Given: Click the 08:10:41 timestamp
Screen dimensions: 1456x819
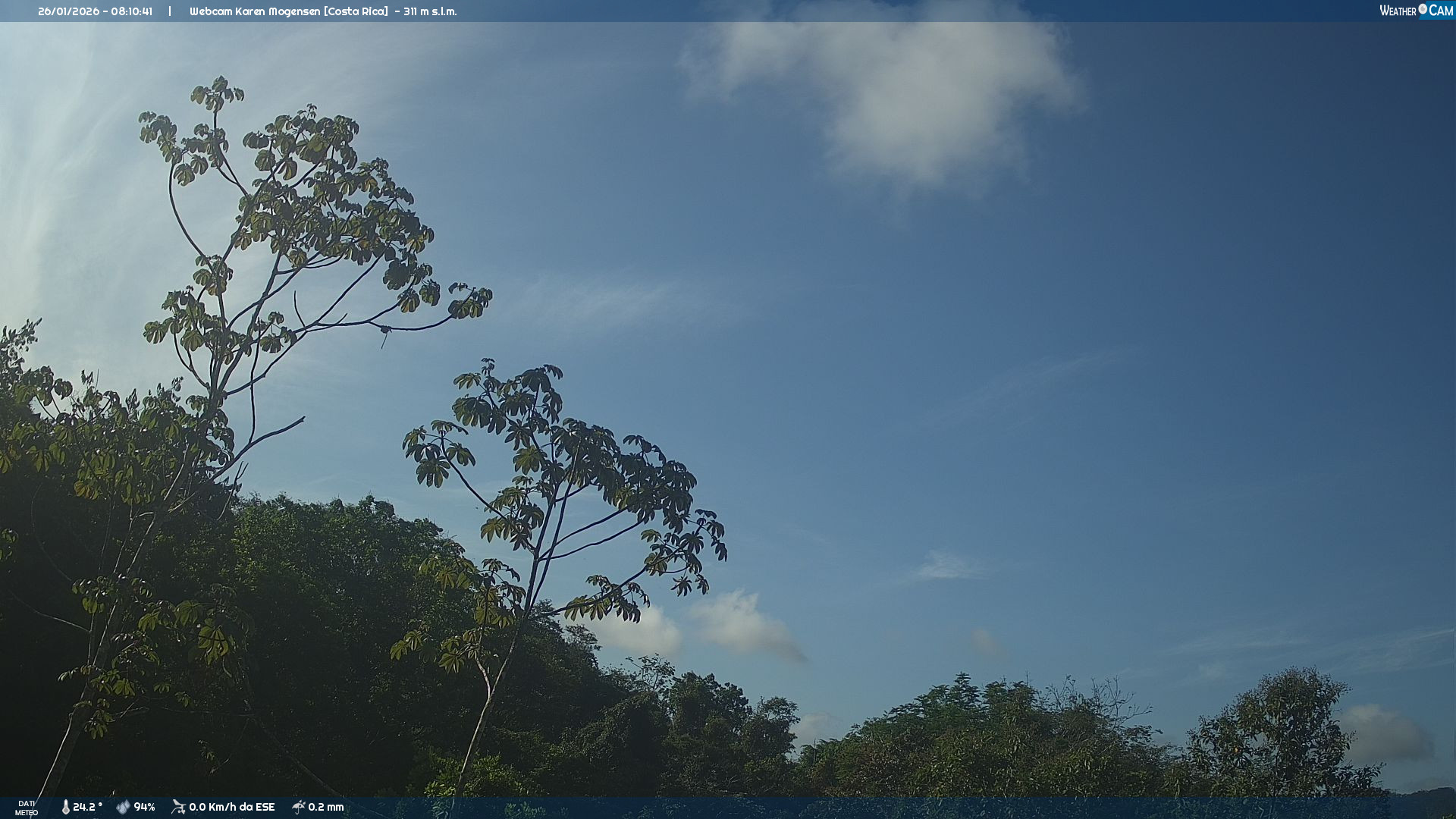Looking at the screenshot, I should (x=131, y=11).
